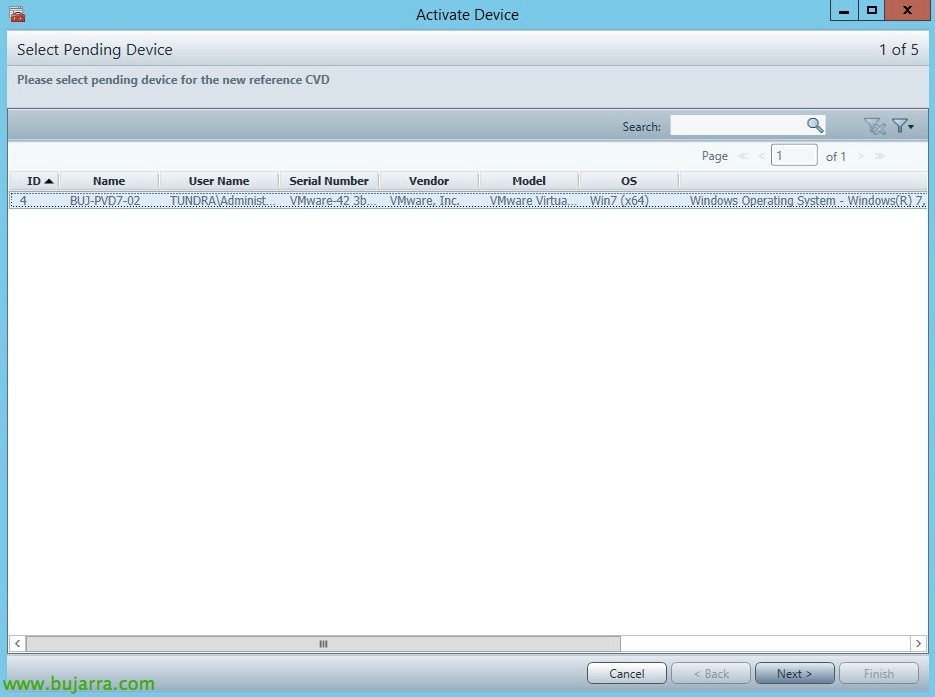Click the Next > button
The height and width of the screenshot is (697, 935).
coord(794,673)
